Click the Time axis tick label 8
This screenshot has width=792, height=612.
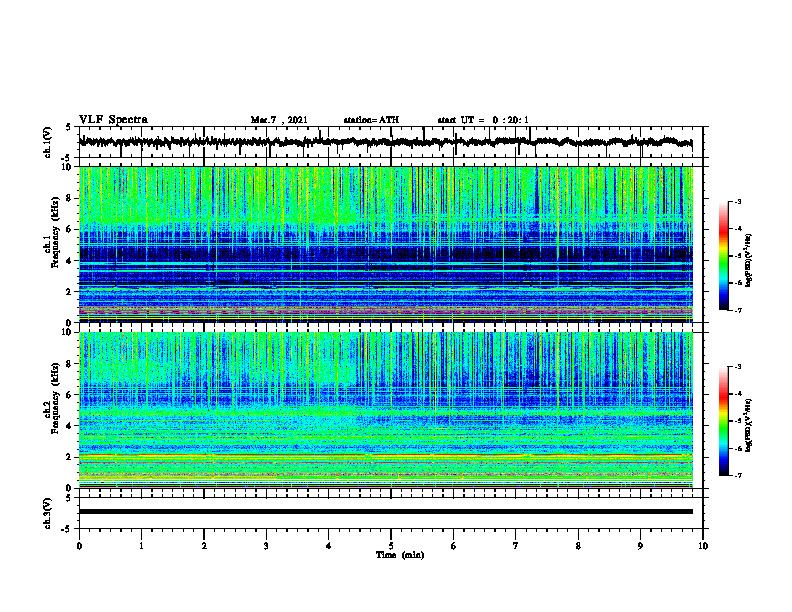click(578, 546)
